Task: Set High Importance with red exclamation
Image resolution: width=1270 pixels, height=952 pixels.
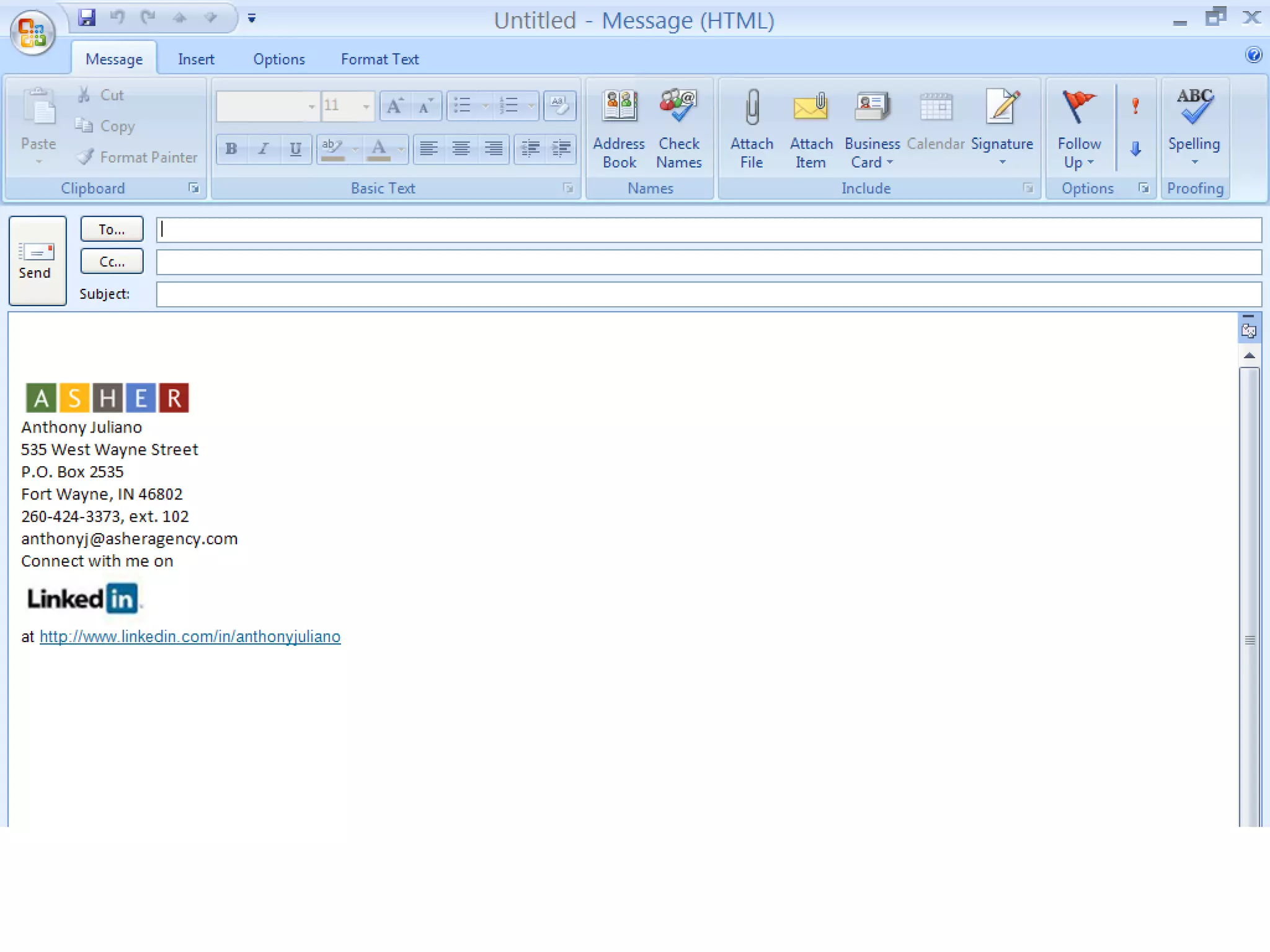Action: coord(1135,106)
